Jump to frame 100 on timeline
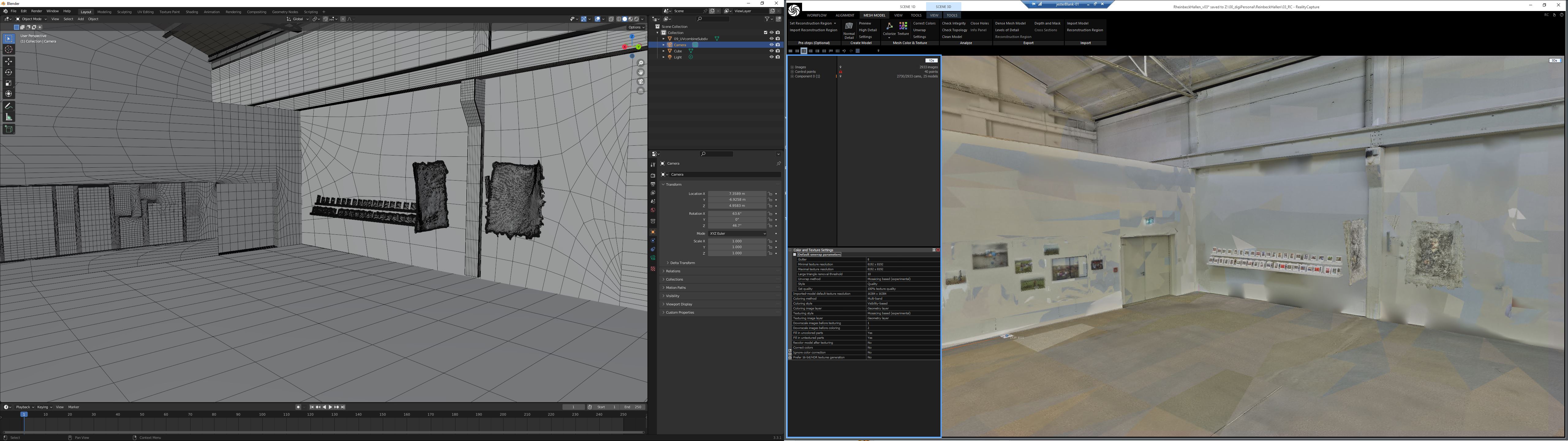The image size is (1568, 441). 262,415
